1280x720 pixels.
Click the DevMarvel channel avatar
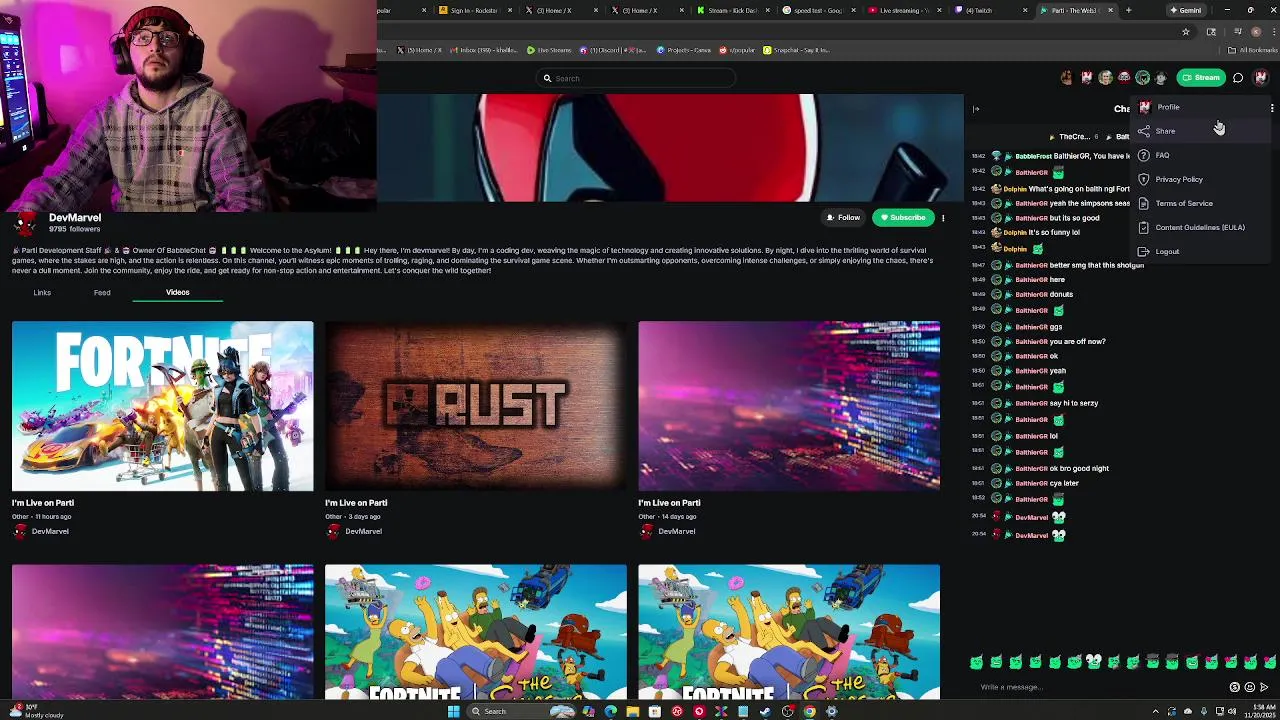(x=26, y=222)
